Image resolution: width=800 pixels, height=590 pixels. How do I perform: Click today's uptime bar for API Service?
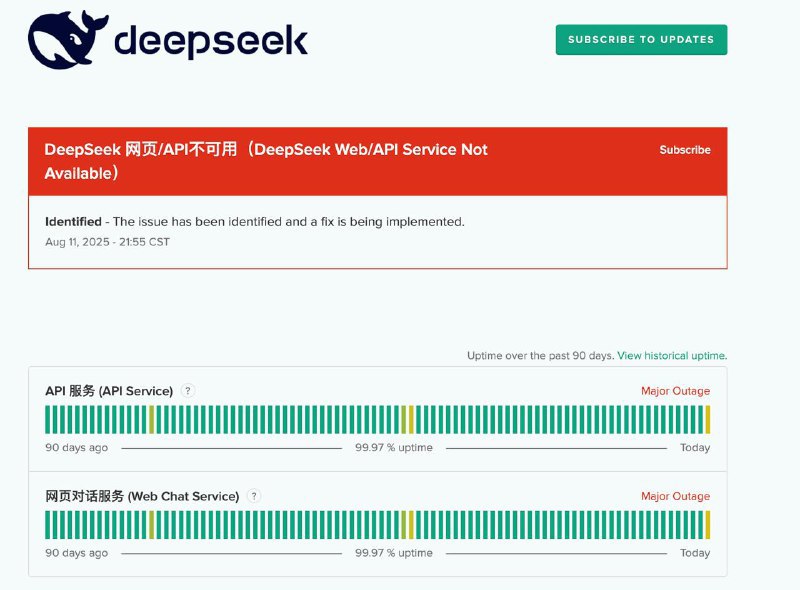pyautogui.click(x=708, y=417)
